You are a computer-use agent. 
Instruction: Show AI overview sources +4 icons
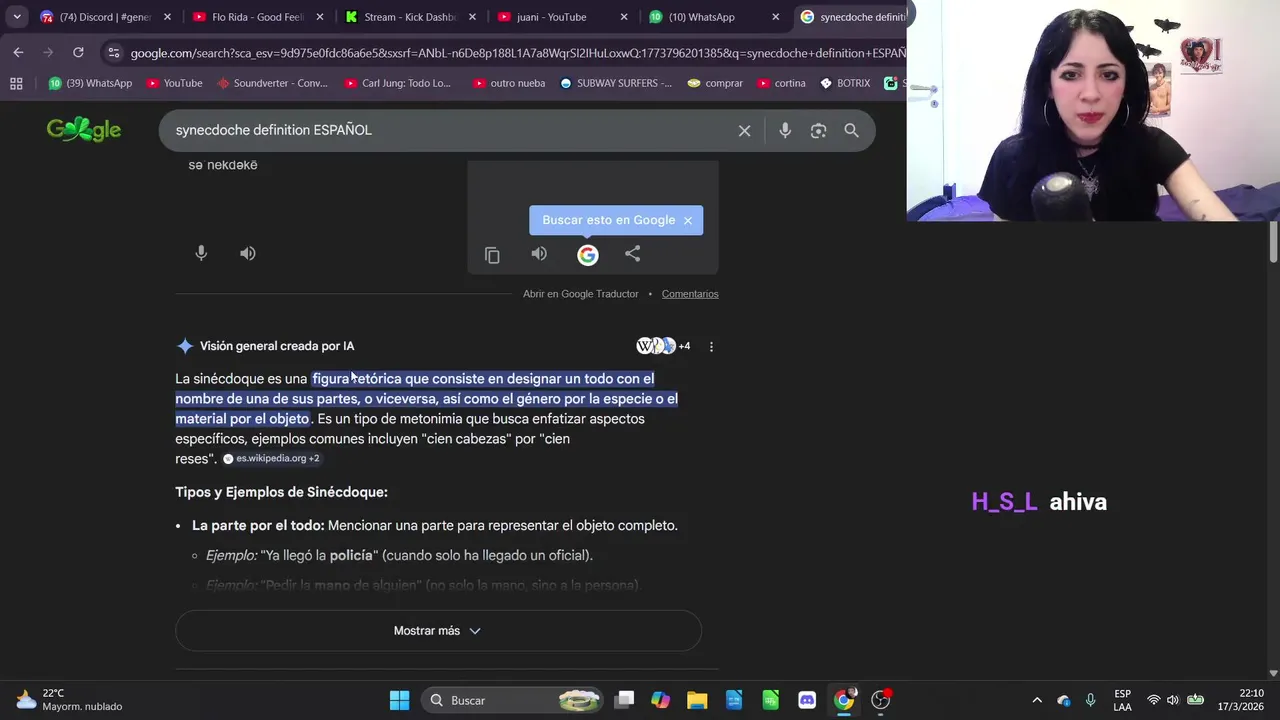click(663, 346)
